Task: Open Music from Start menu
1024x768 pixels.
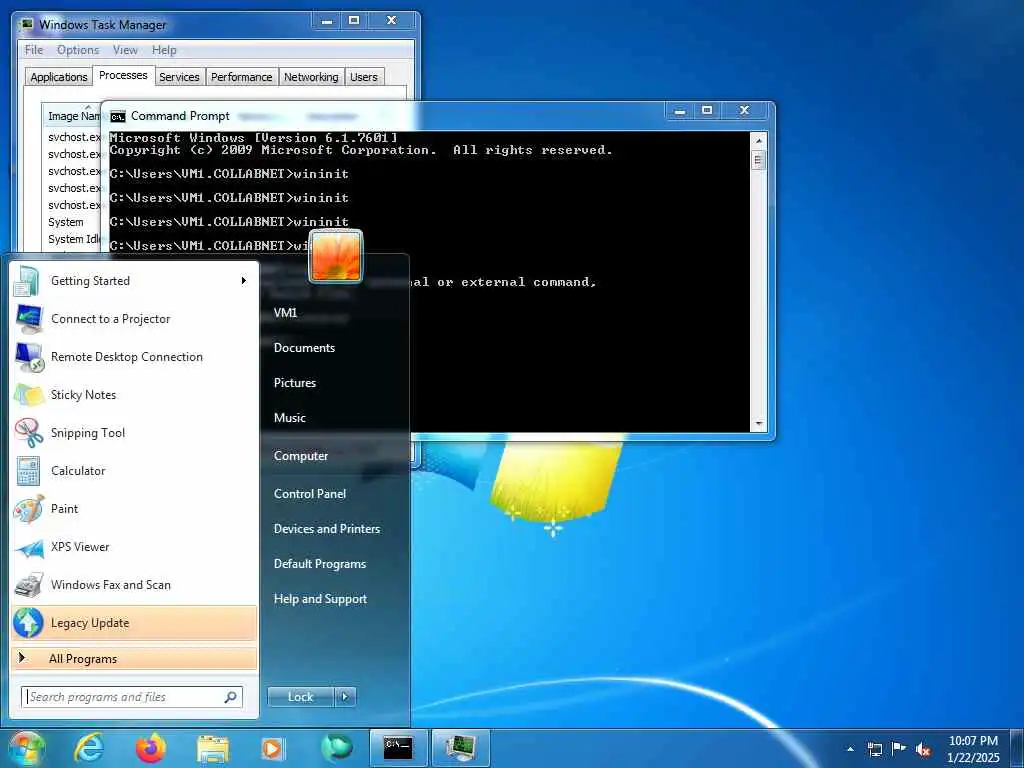Action: click(289, 418)
